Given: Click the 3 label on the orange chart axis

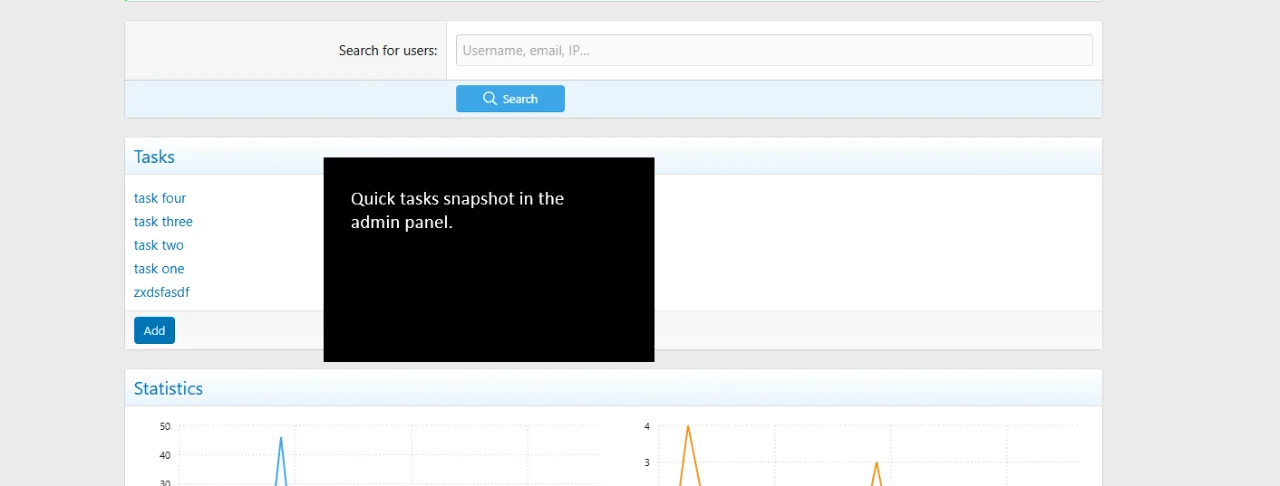Looking at the screenshot, I should 647,463.
